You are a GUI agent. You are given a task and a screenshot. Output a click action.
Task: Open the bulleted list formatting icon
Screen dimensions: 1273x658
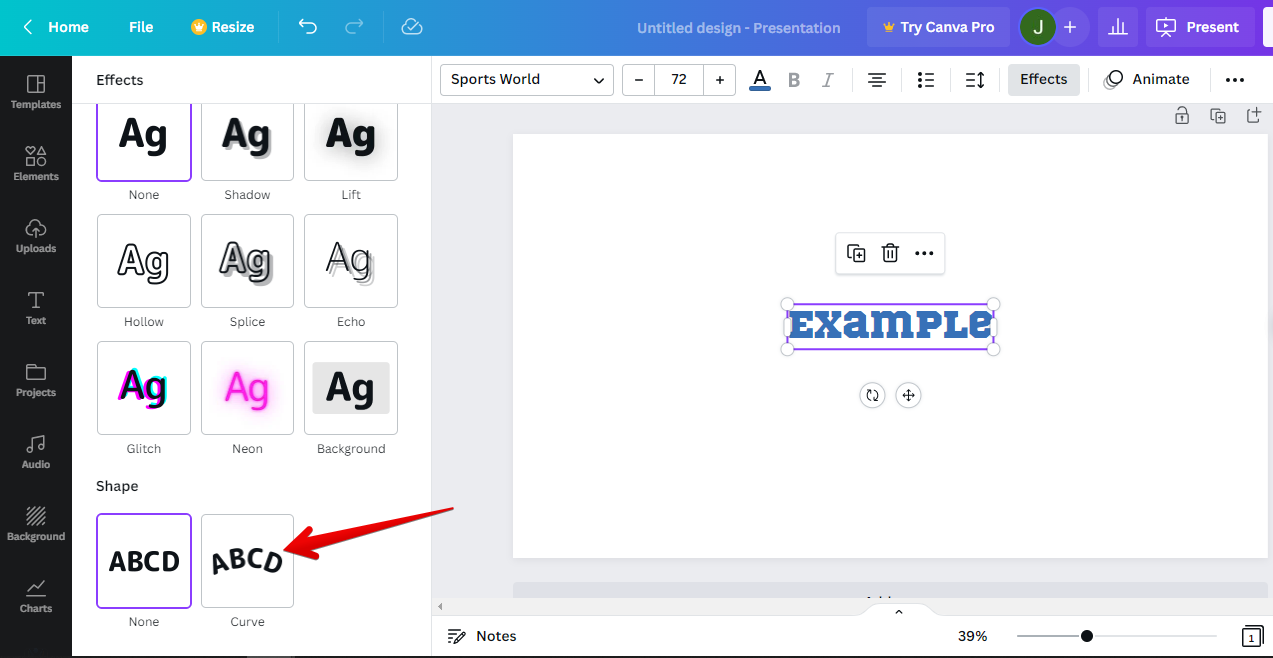click(x=926, y=80)
